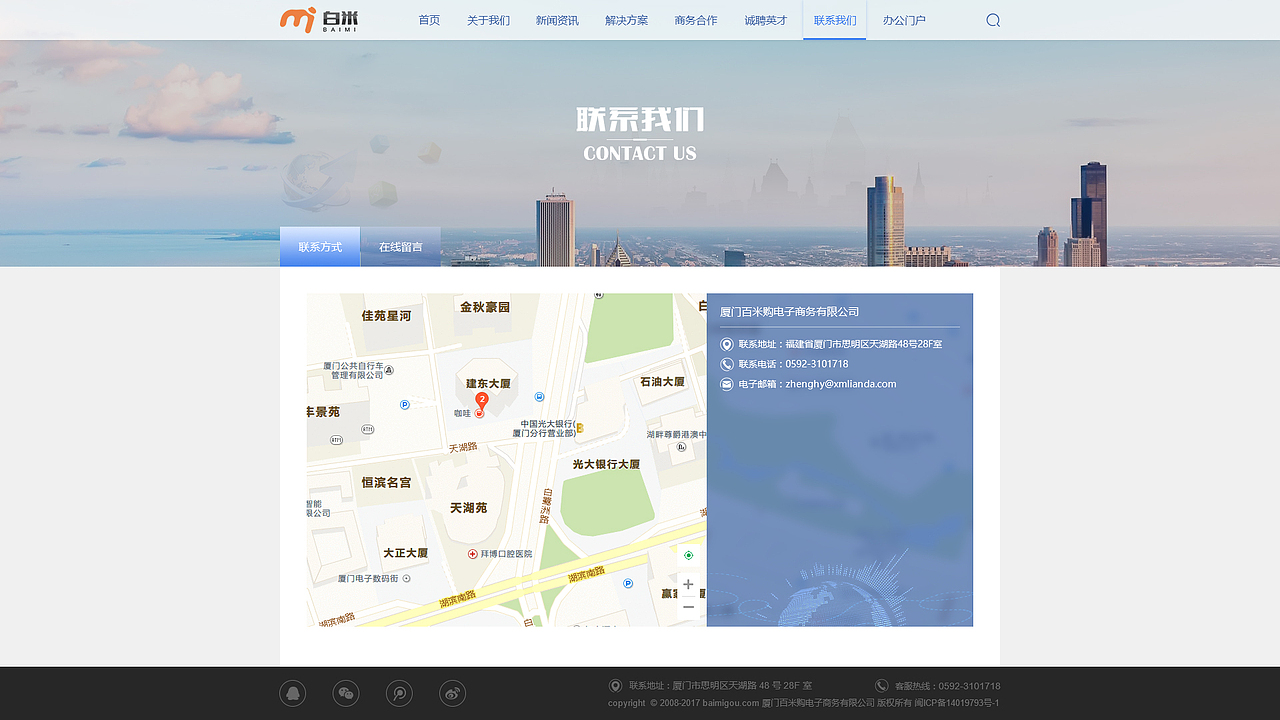Screen dimensions: 1280x720
Task: Click the CONTACT US banner heading
Action: point(640,153)
